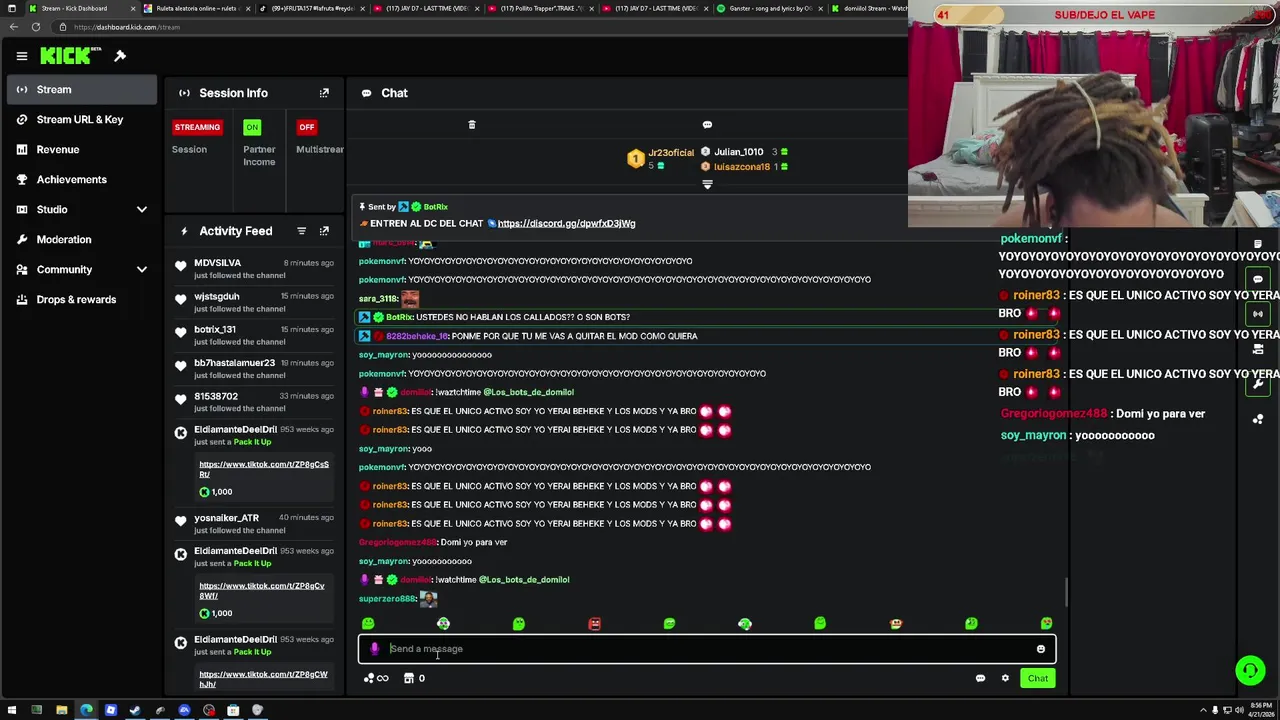Screen dimensions: 1280x720
Task: Pop out the Activity Feed panel
Action: 324,231
